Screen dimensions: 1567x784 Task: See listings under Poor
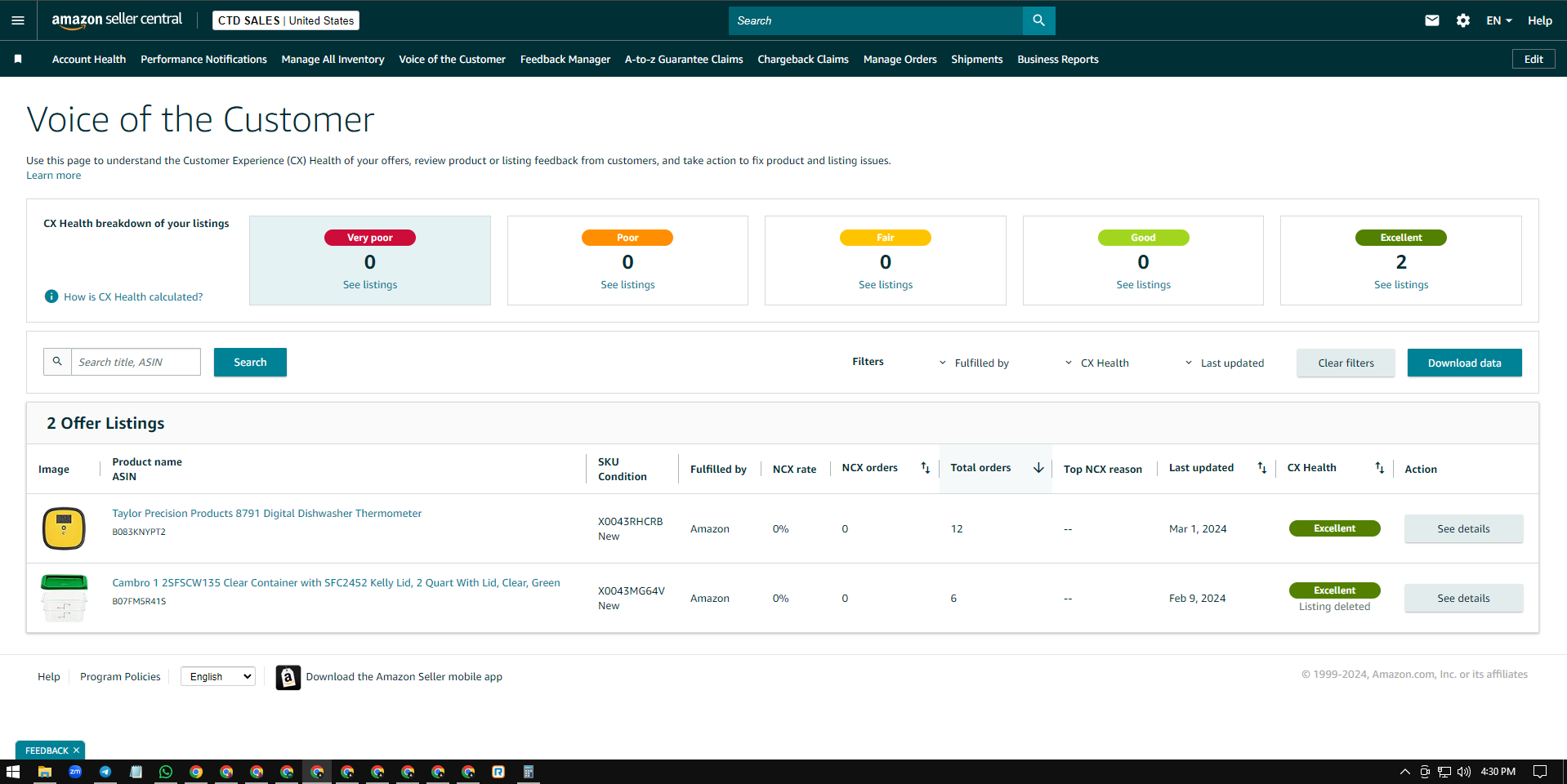627,285
